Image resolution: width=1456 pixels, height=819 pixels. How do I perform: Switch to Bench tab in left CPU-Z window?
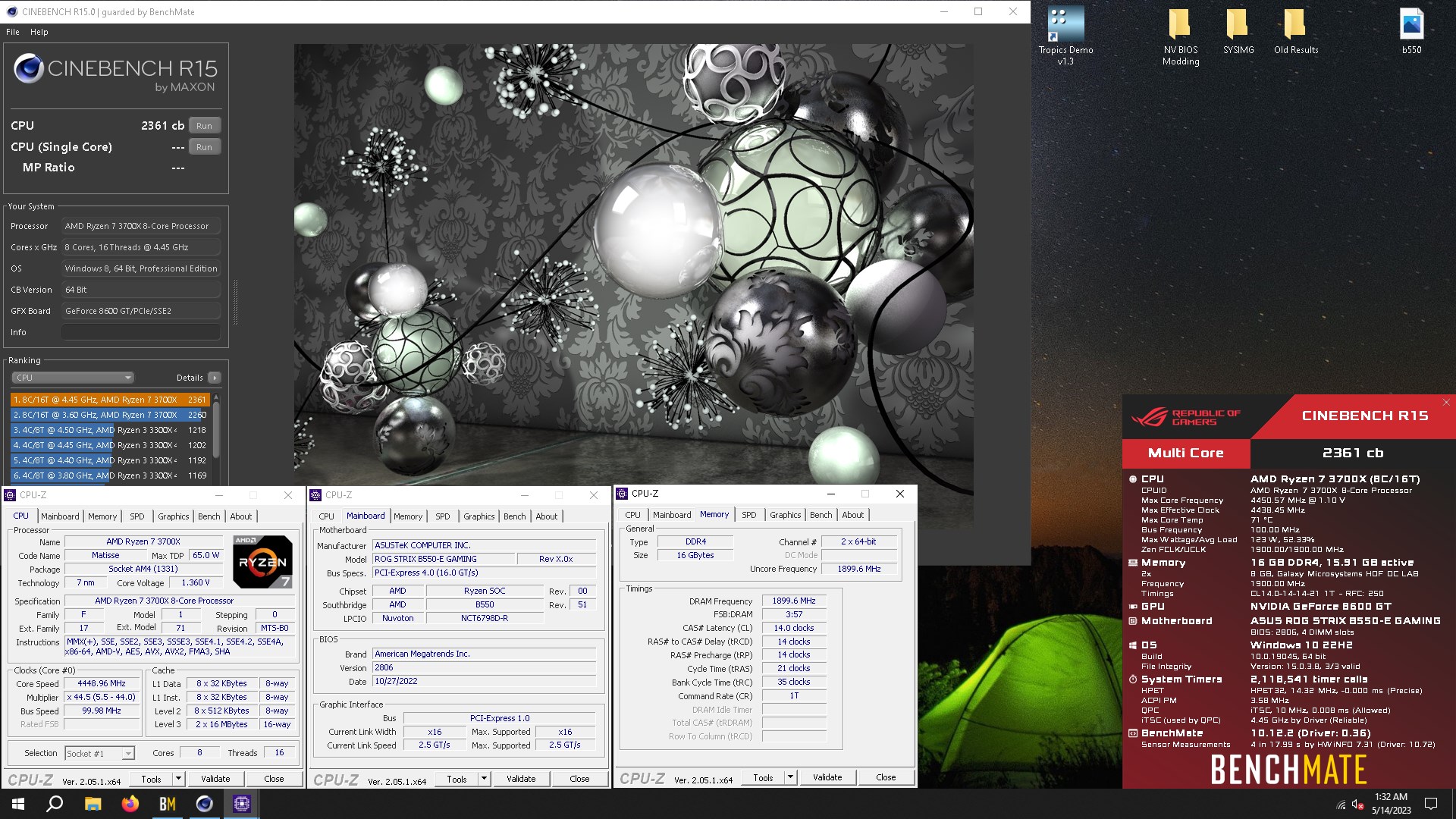209,516
